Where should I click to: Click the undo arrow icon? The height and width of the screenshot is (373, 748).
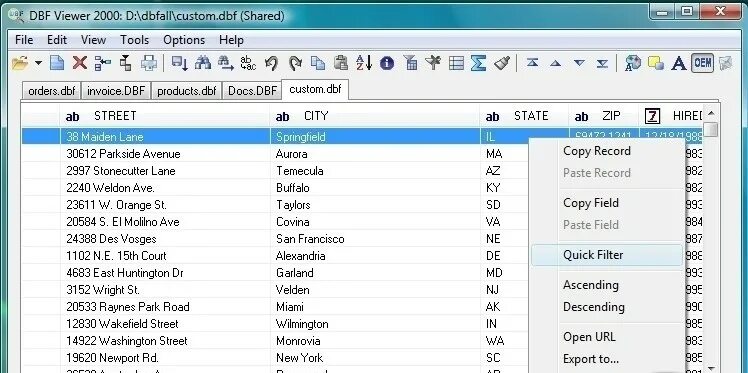pos(271,63)
